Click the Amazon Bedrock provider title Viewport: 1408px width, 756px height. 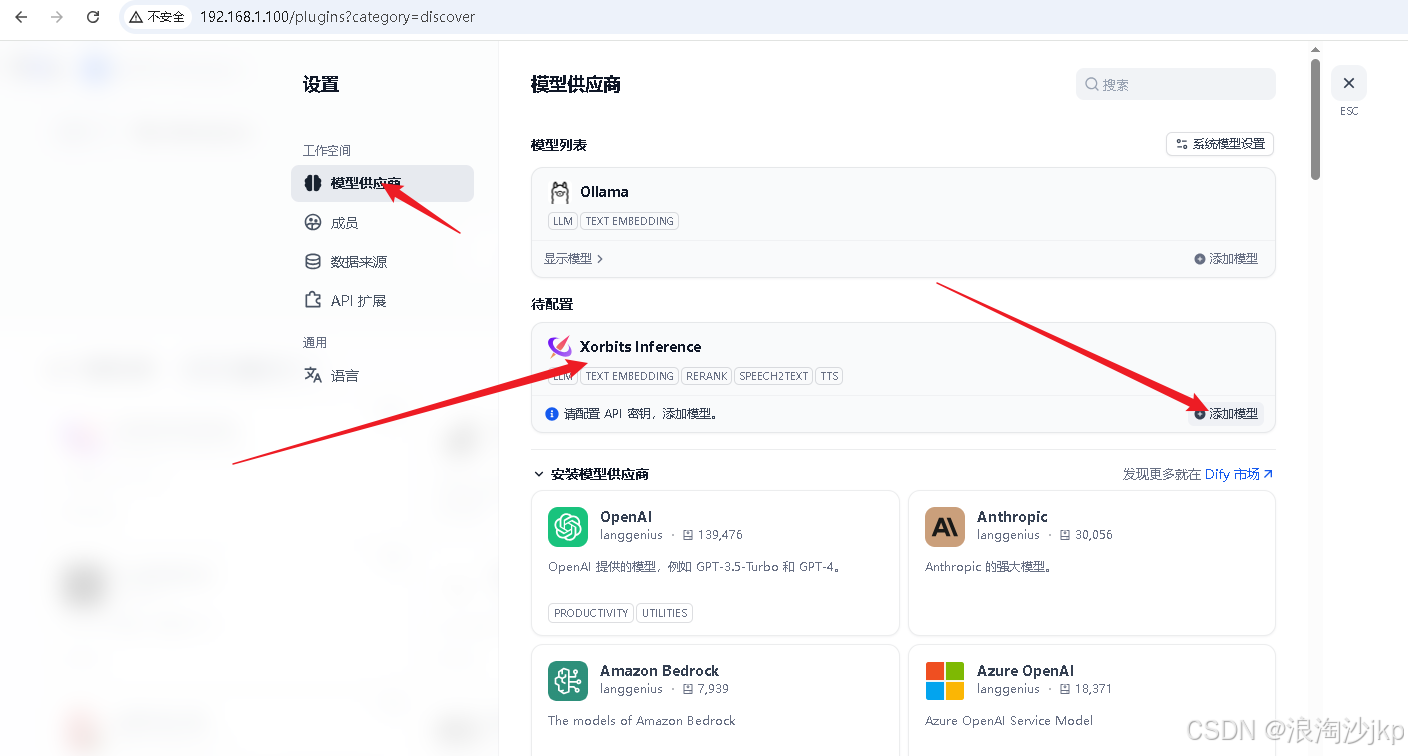[x=659, y=671]
